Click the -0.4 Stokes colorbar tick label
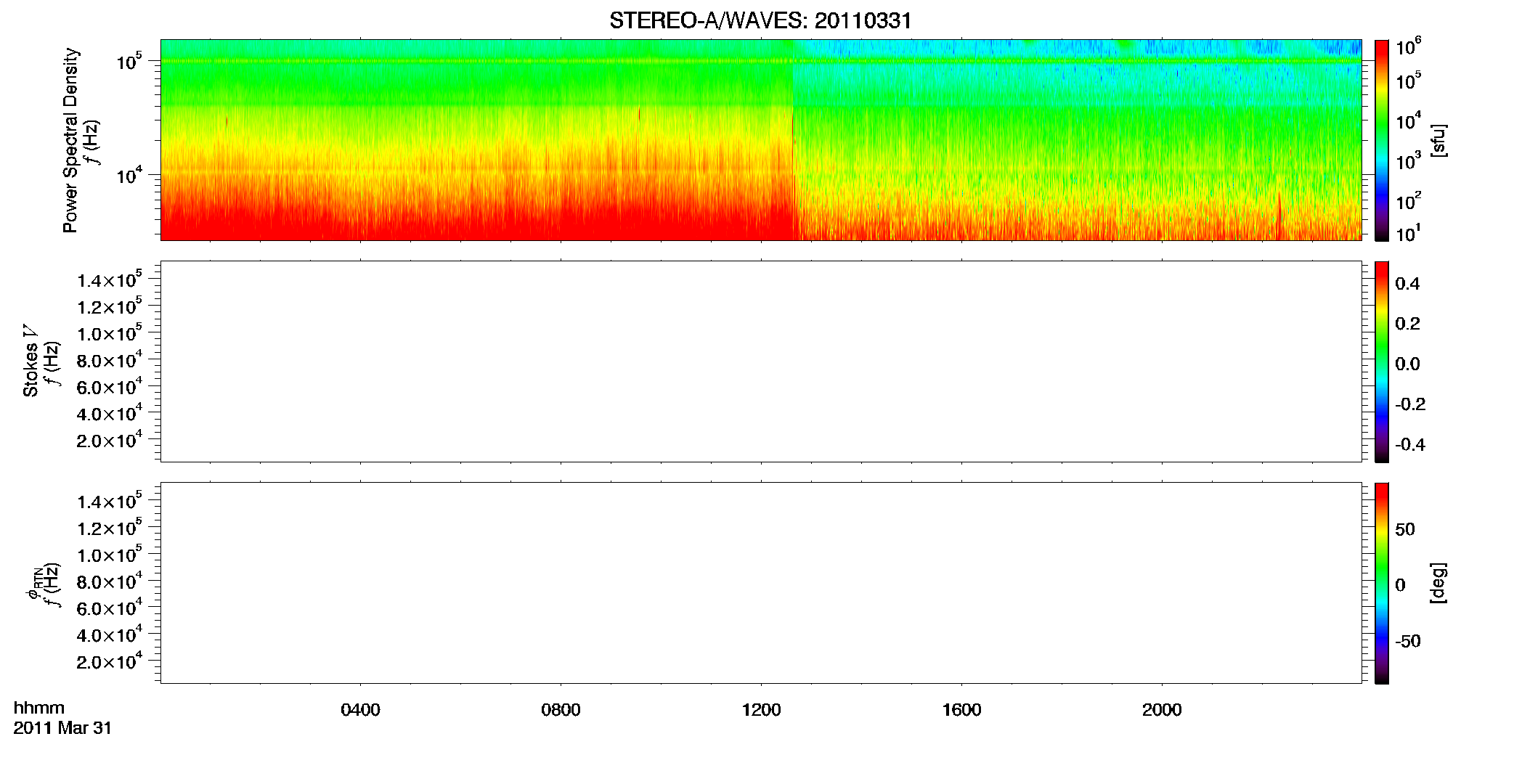 (1409, 444)
